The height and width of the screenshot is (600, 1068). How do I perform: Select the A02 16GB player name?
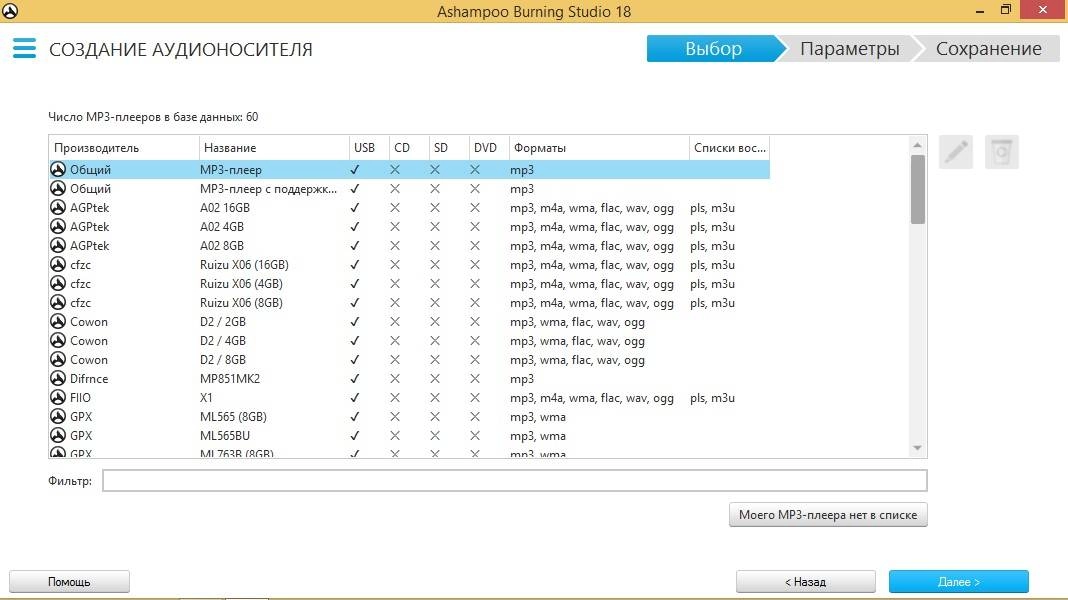[225, 208]
